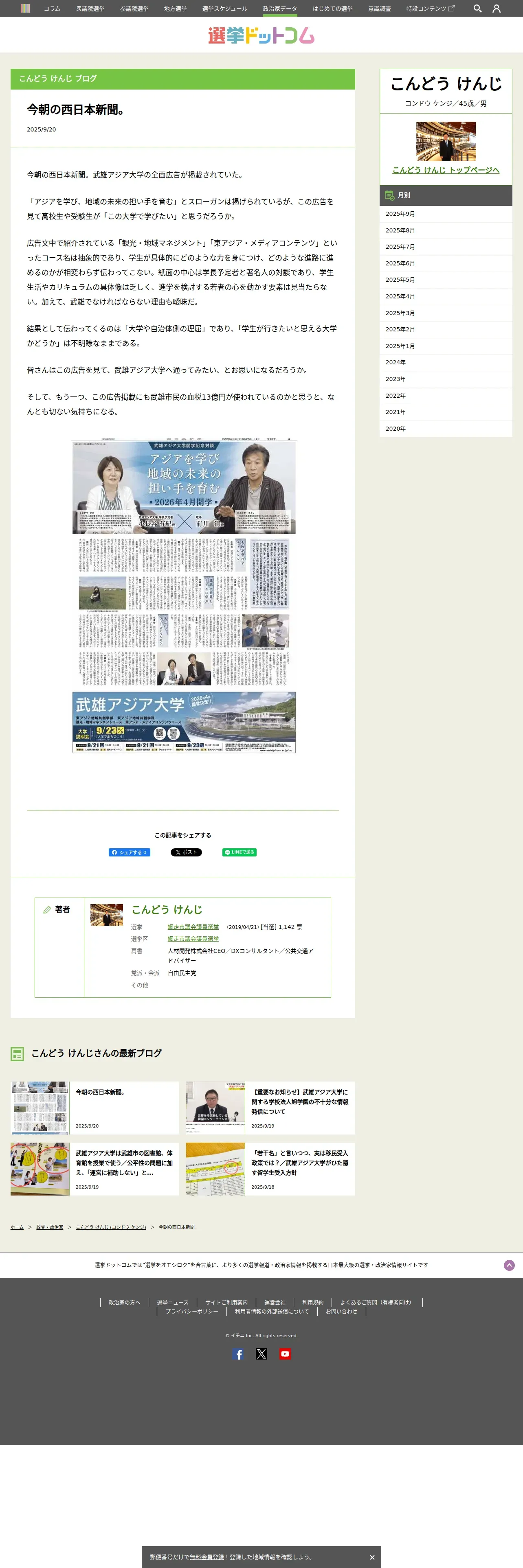Expand the 2022年 archive
The image size is (523, 1568).
(446, 396)
